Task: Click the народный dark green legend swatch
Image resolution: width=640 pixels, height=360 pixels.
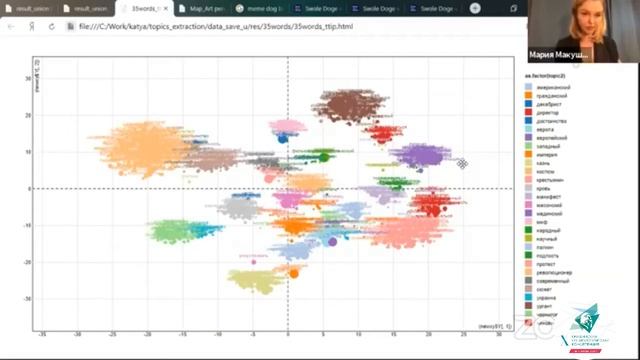Action: click(528, 230)
